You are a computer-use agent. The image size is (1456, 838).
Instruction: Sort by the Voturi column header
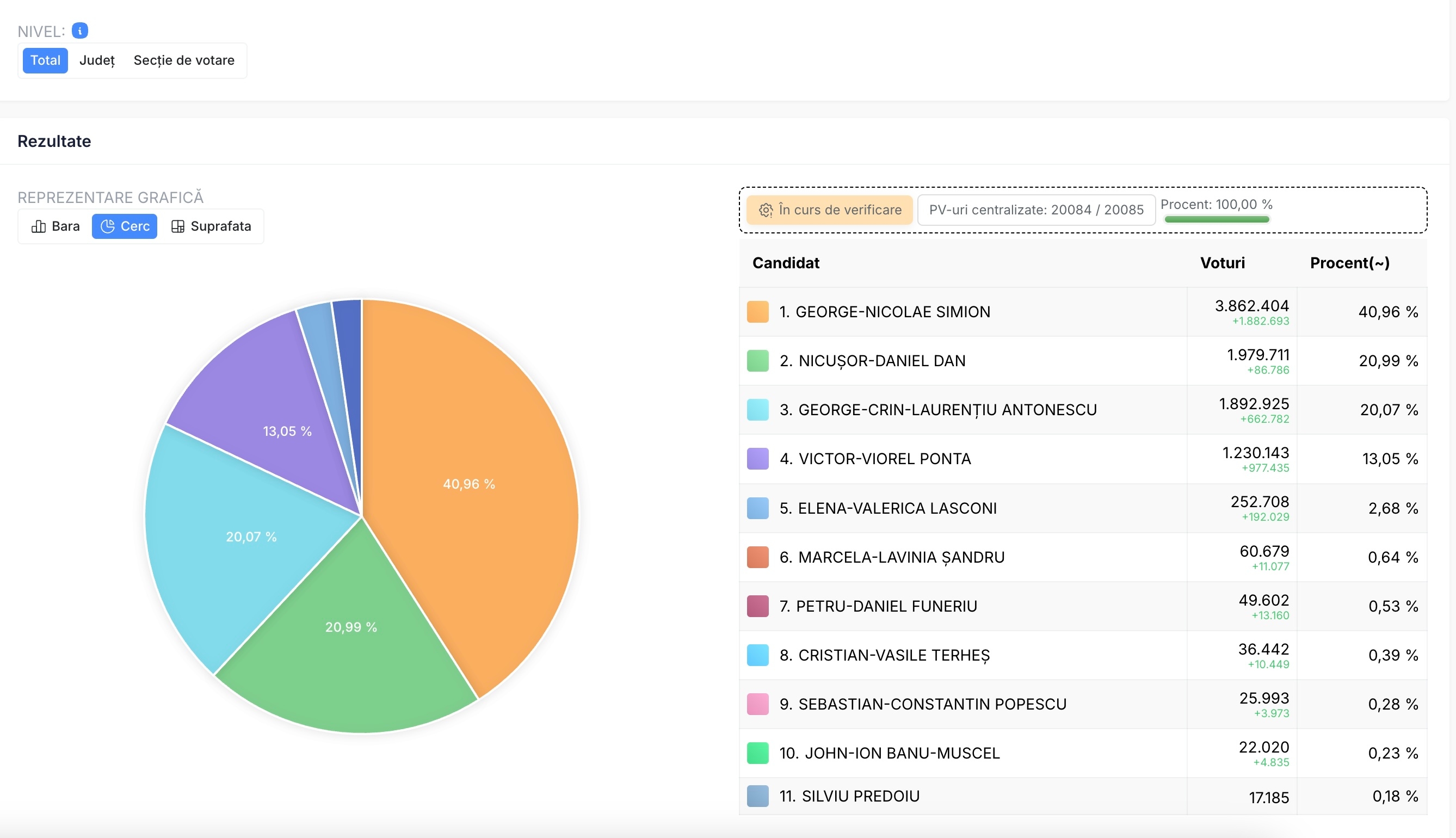[1222, 263]
